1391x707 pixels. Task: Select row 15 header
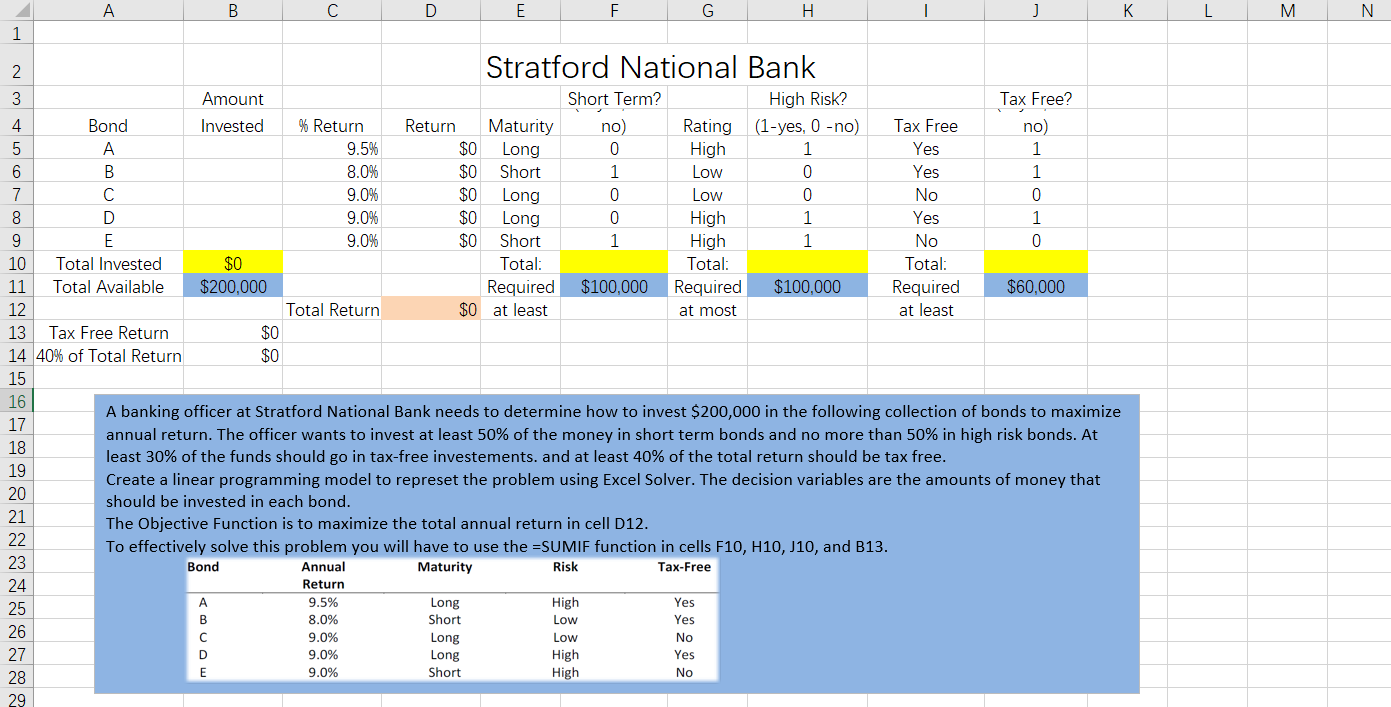17,378
